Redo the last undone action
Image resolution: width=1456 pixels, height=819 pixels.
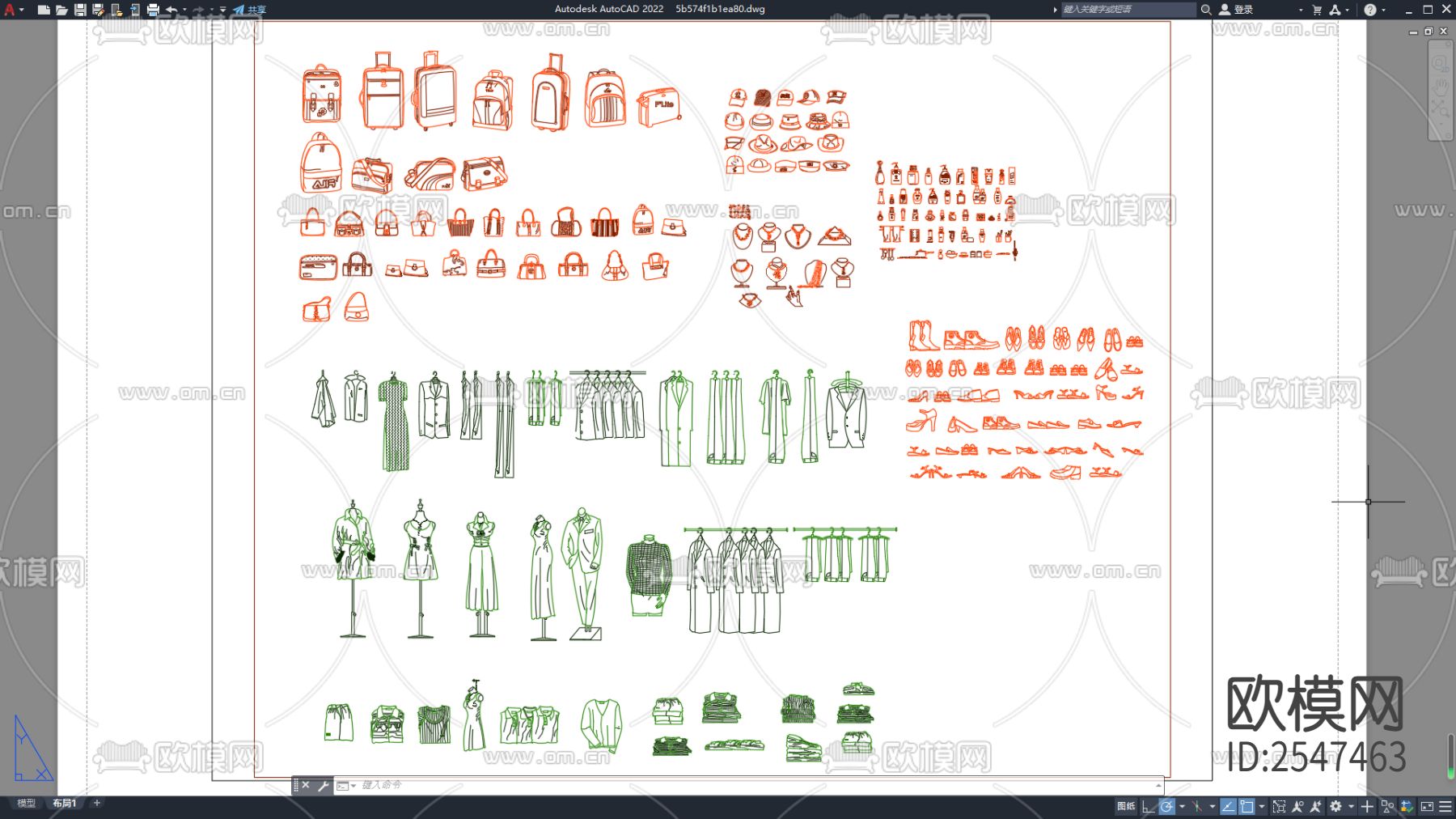[x=198, y=10]
